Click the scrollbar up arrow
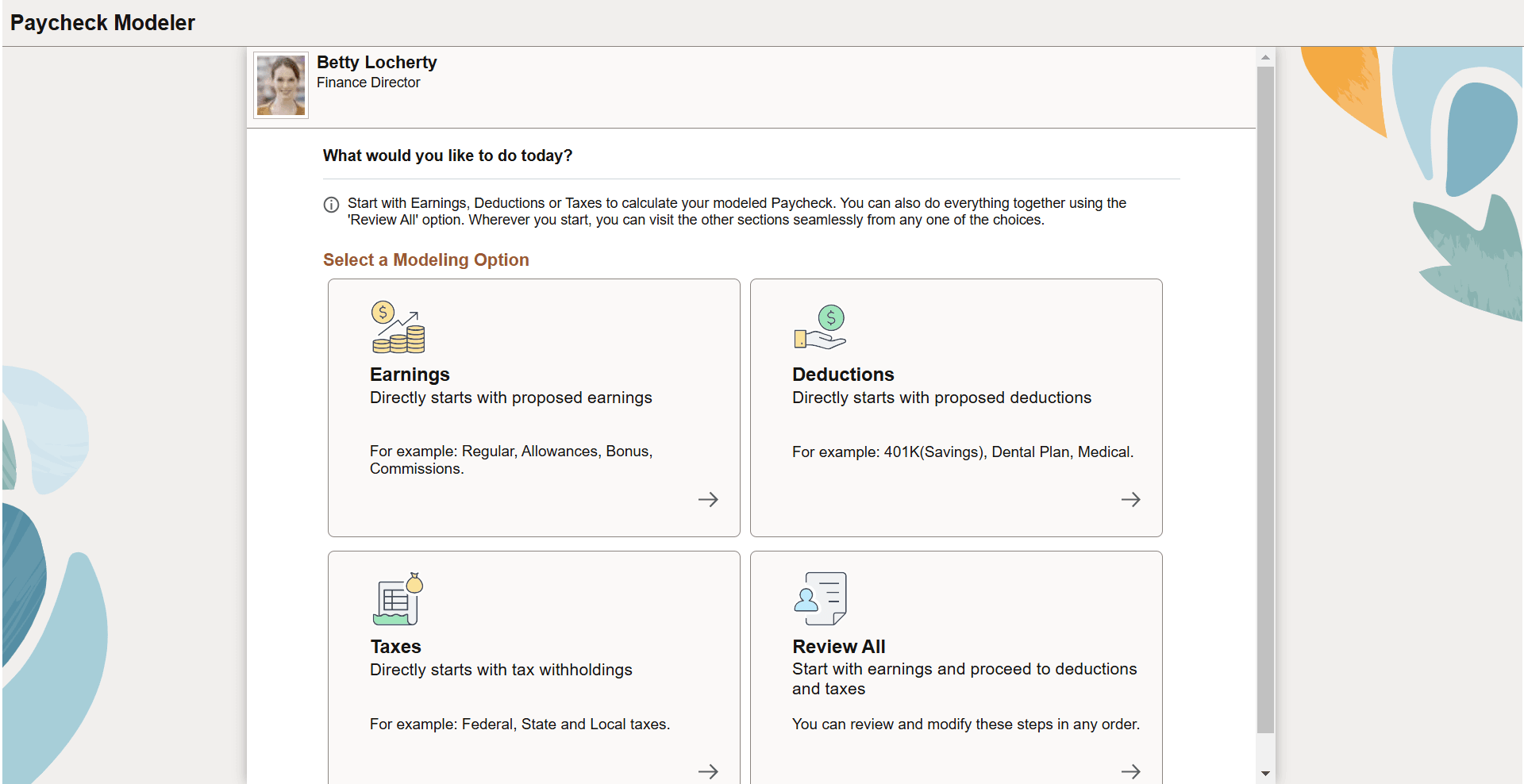The image size is (1524, 784). click(1265, 56)
